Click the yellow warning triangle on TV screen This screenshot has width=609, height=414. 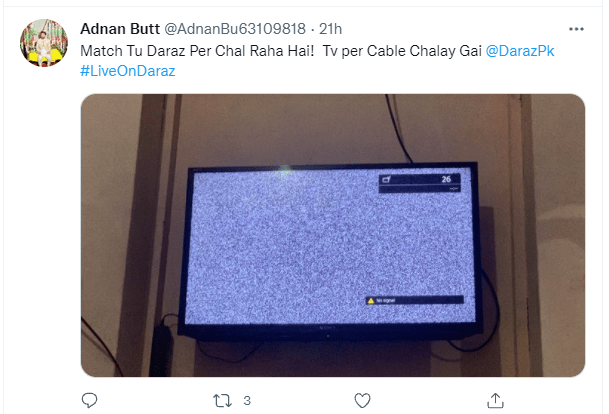(371, 301)
